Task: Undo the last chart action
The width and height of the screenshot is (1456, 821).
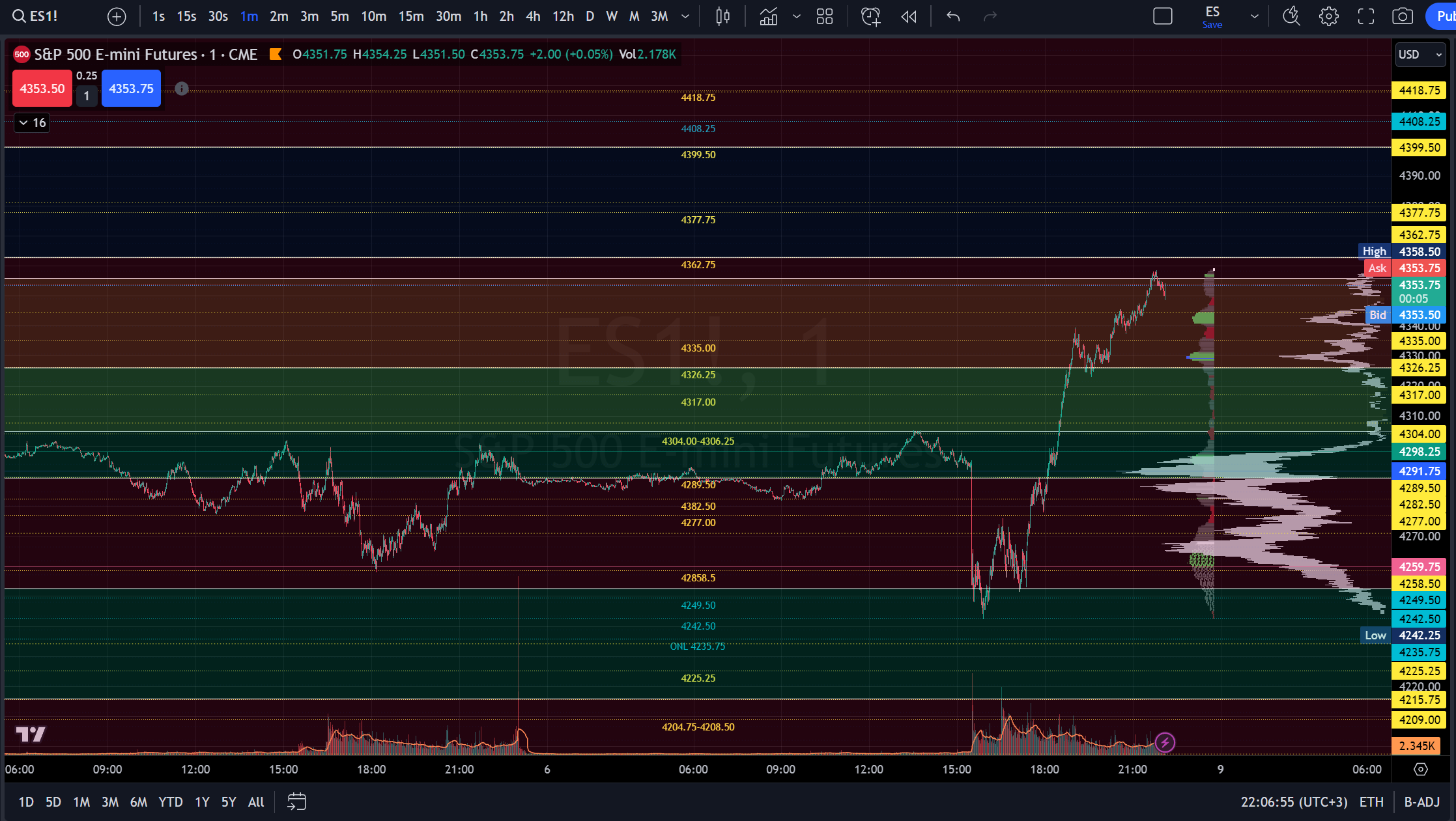Action: tap(953, 16)
